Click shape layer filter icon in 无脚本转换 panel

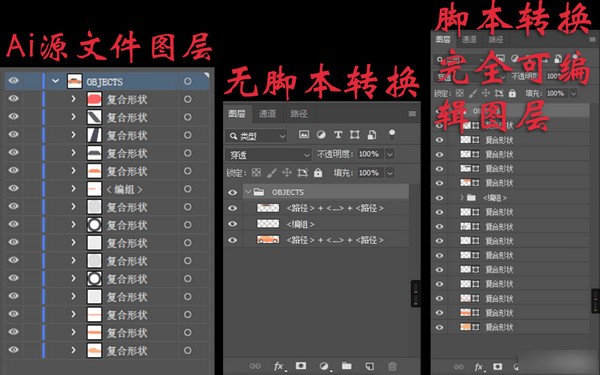[x=355, y=135]
